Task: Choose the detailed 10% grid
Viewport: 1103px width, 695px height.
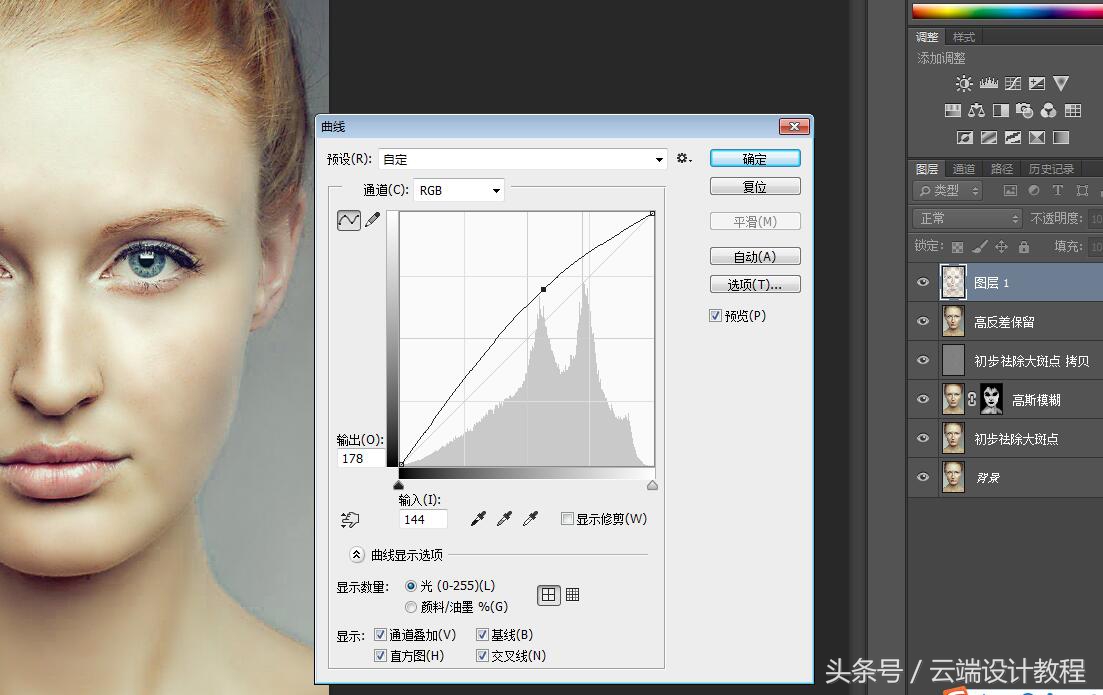Action: pyautogui.click(x=573, y=595)
